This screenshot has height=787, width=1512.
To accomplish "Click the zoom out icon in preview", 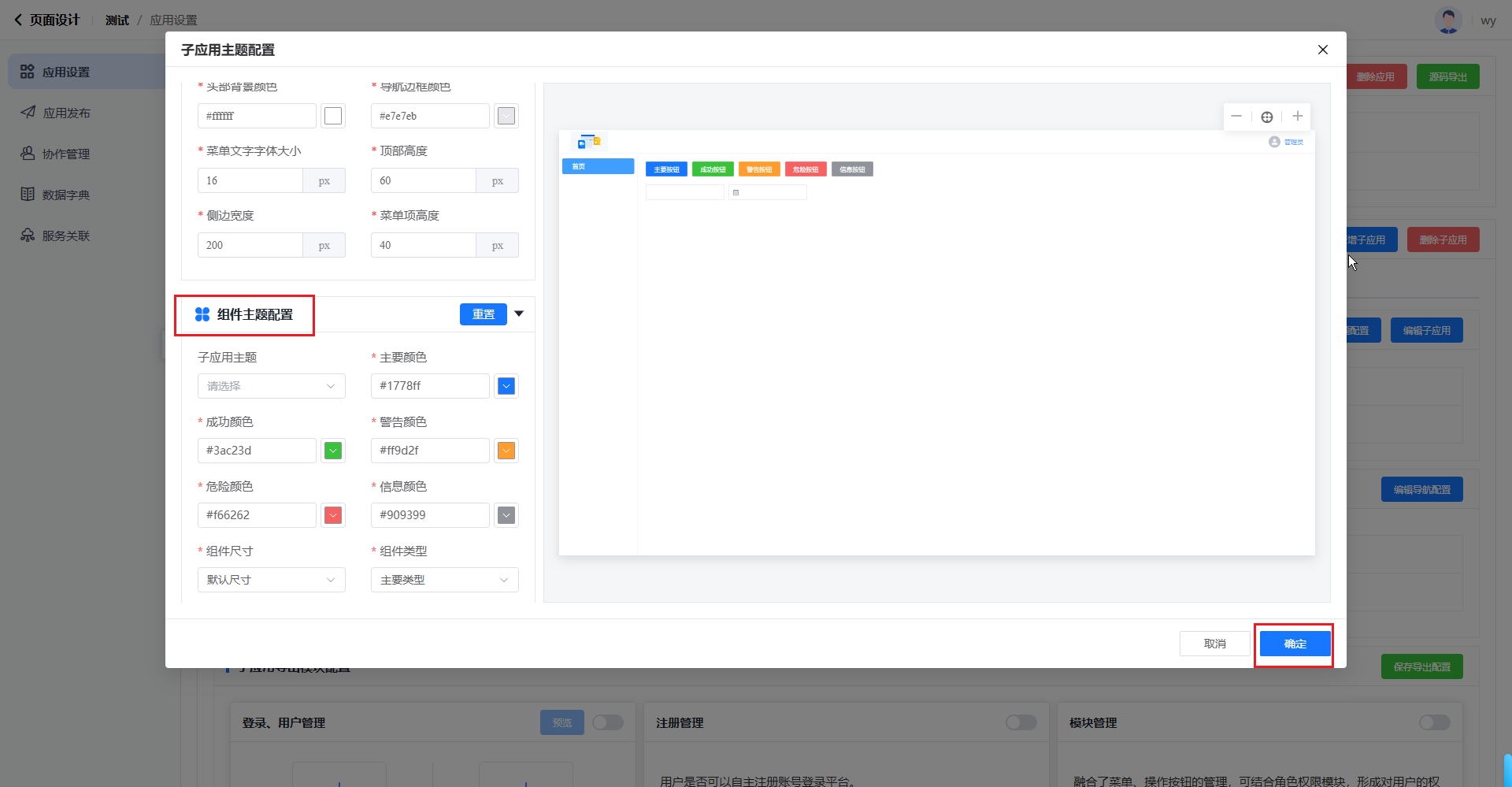I will pyautogui.click(x=1236, y=117).
